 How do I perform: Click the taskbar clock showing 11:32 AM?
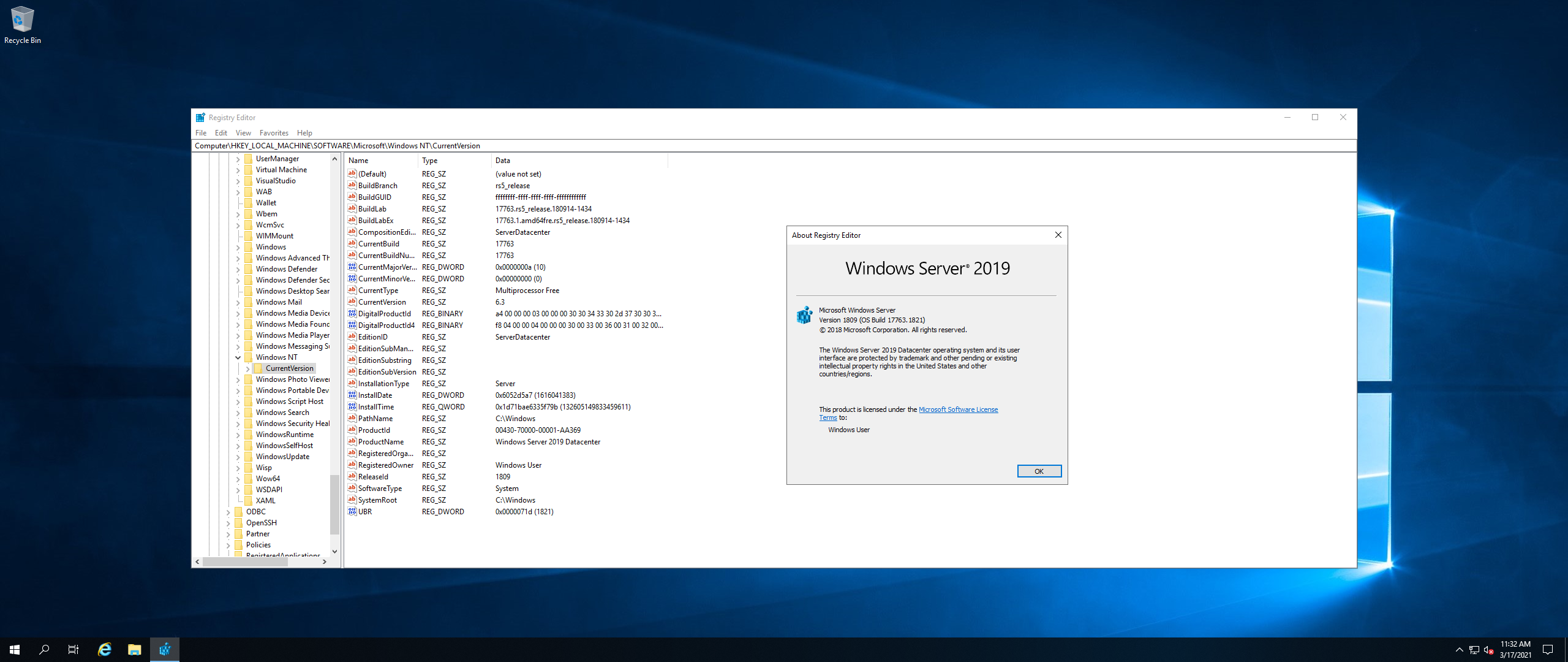[1515, 650]
